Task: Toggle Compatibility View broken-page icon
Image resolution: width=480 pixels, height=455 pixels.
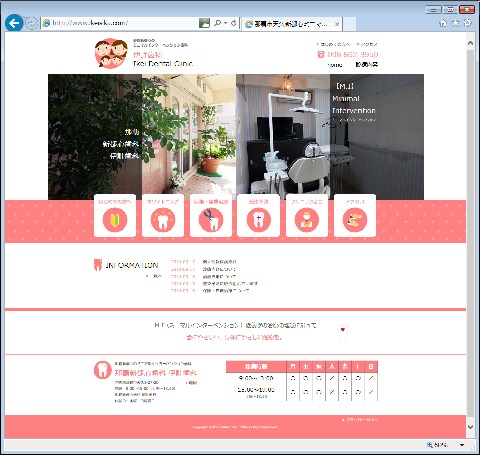Action: click(x=204, y=23)
